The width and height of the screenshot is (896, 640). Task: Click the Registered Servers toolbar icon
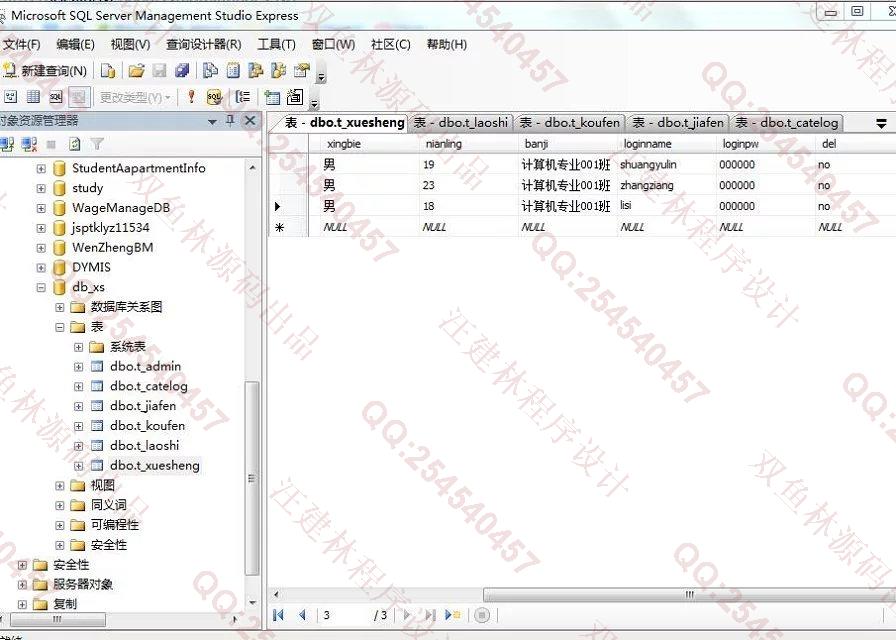tap(210, 71)
